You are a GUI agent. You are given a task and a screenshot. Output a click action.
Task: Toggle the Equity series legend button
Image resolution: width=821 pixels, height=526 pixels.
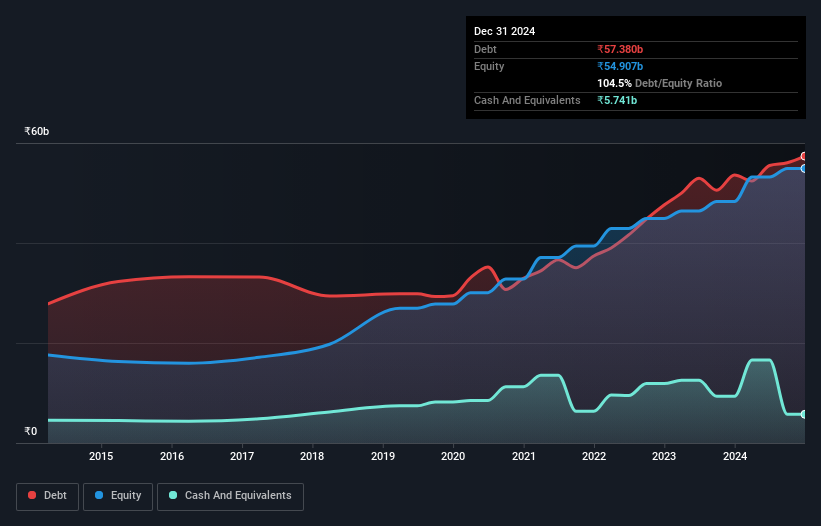[118, 496]
